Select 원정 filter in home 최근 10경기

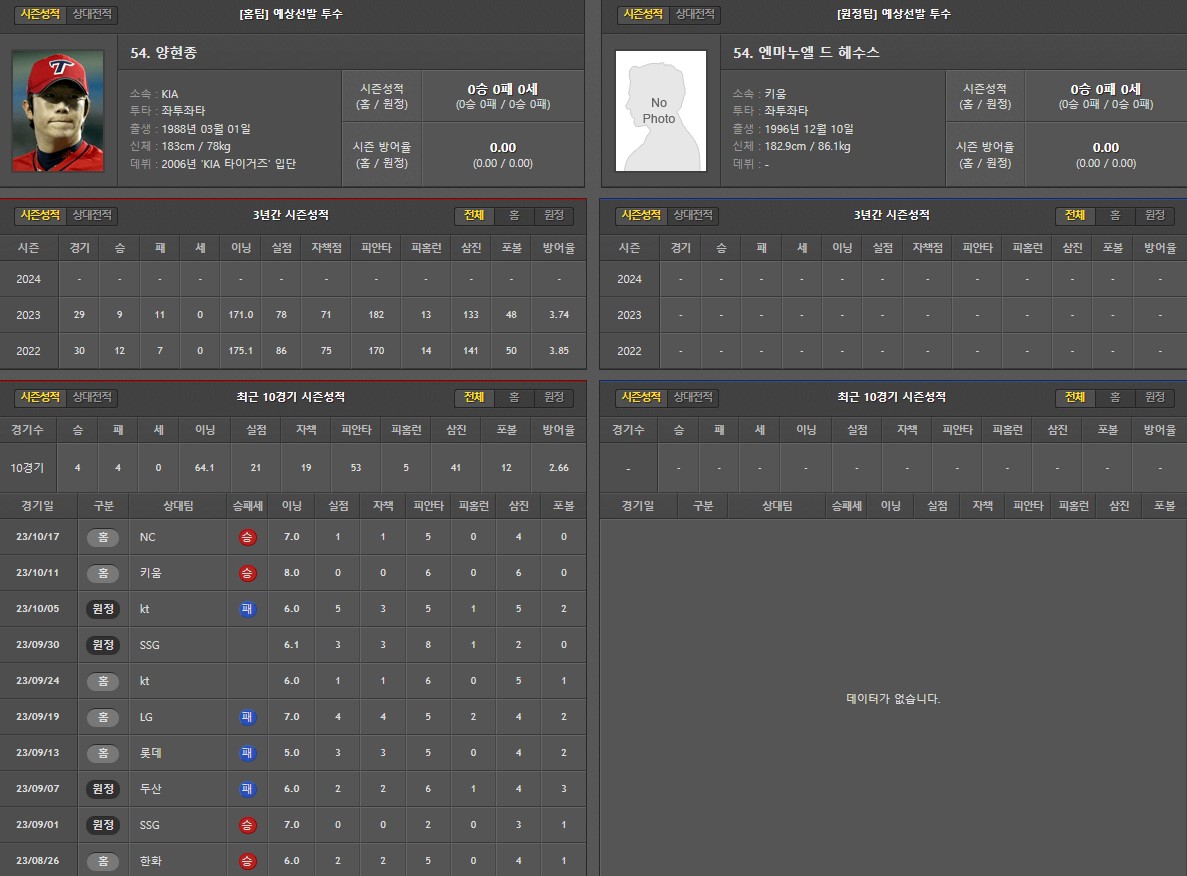(x=554, y=397)
